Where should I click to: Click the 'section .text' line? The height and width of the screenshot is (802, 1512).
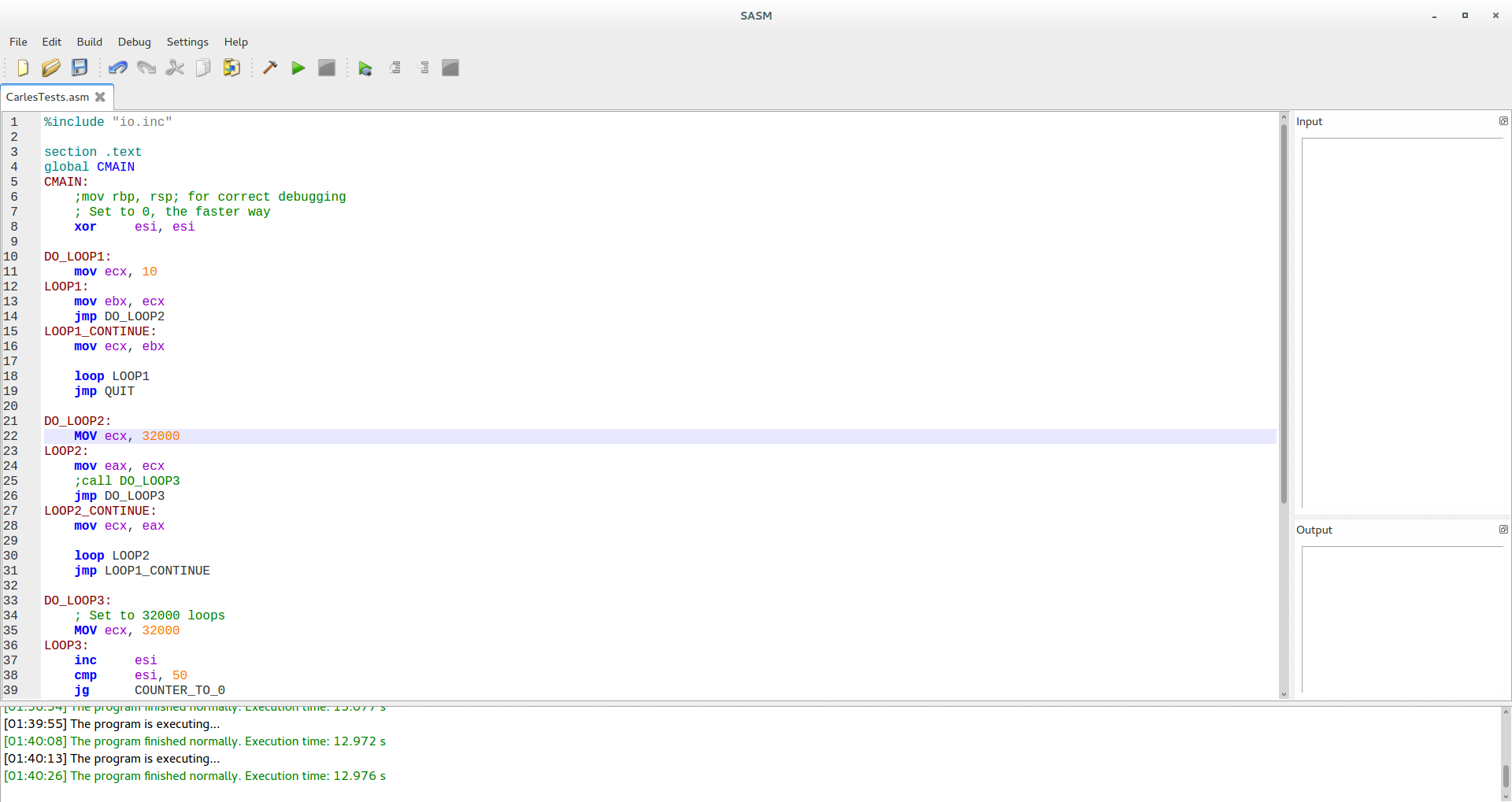pos(93,152)
